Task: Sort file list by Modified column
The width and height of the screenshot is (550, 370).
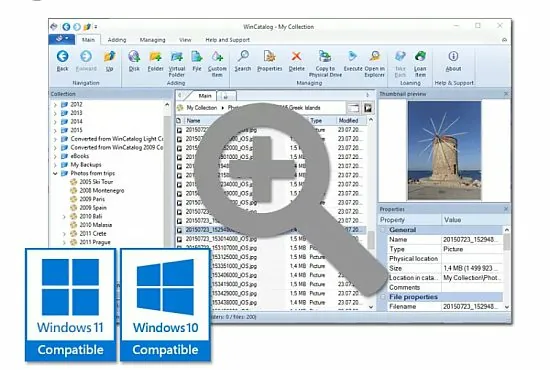Action: tap(348, 121)
